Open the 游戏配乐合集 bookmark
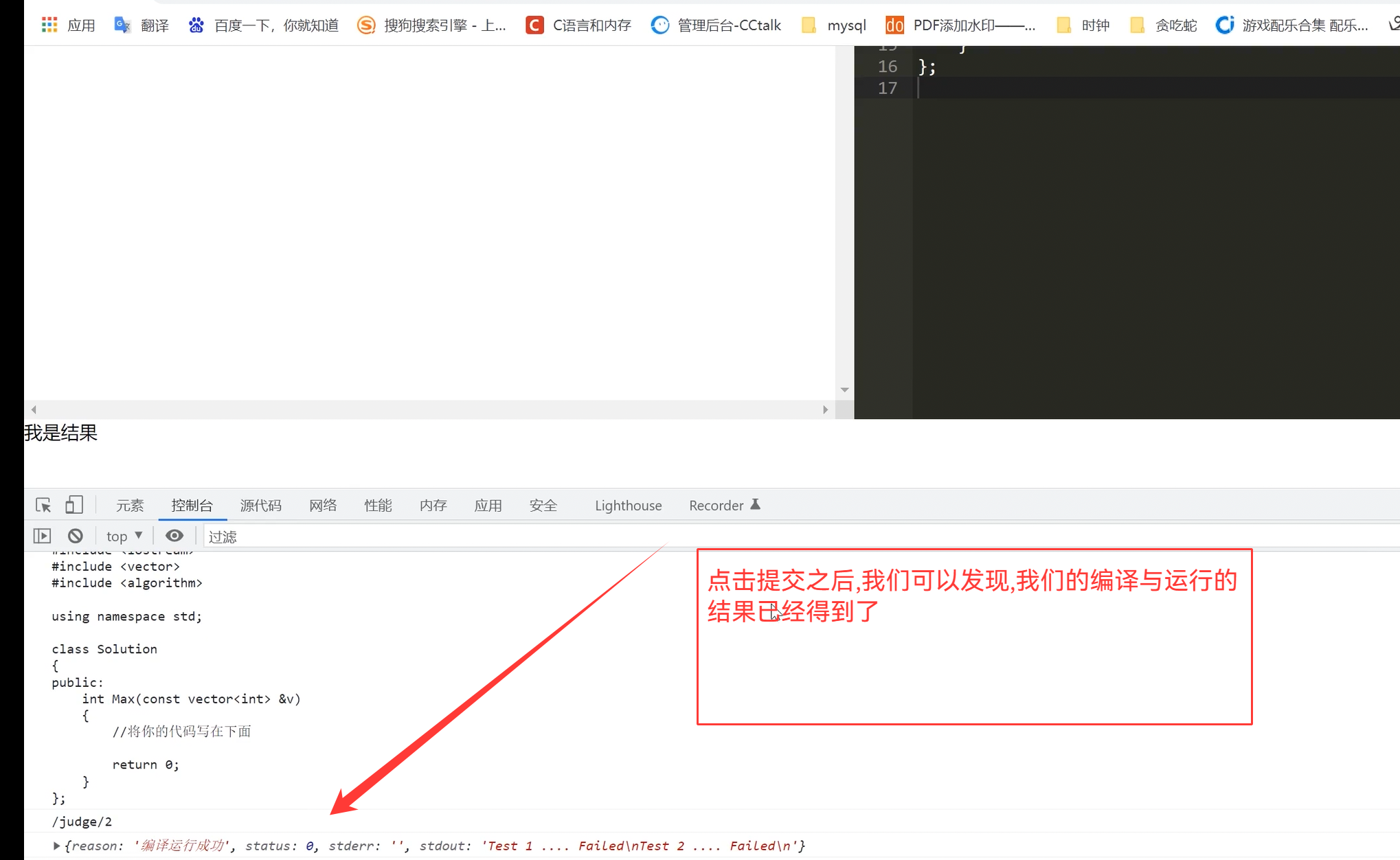The image size is (1400, 860). pos(1291,25)
